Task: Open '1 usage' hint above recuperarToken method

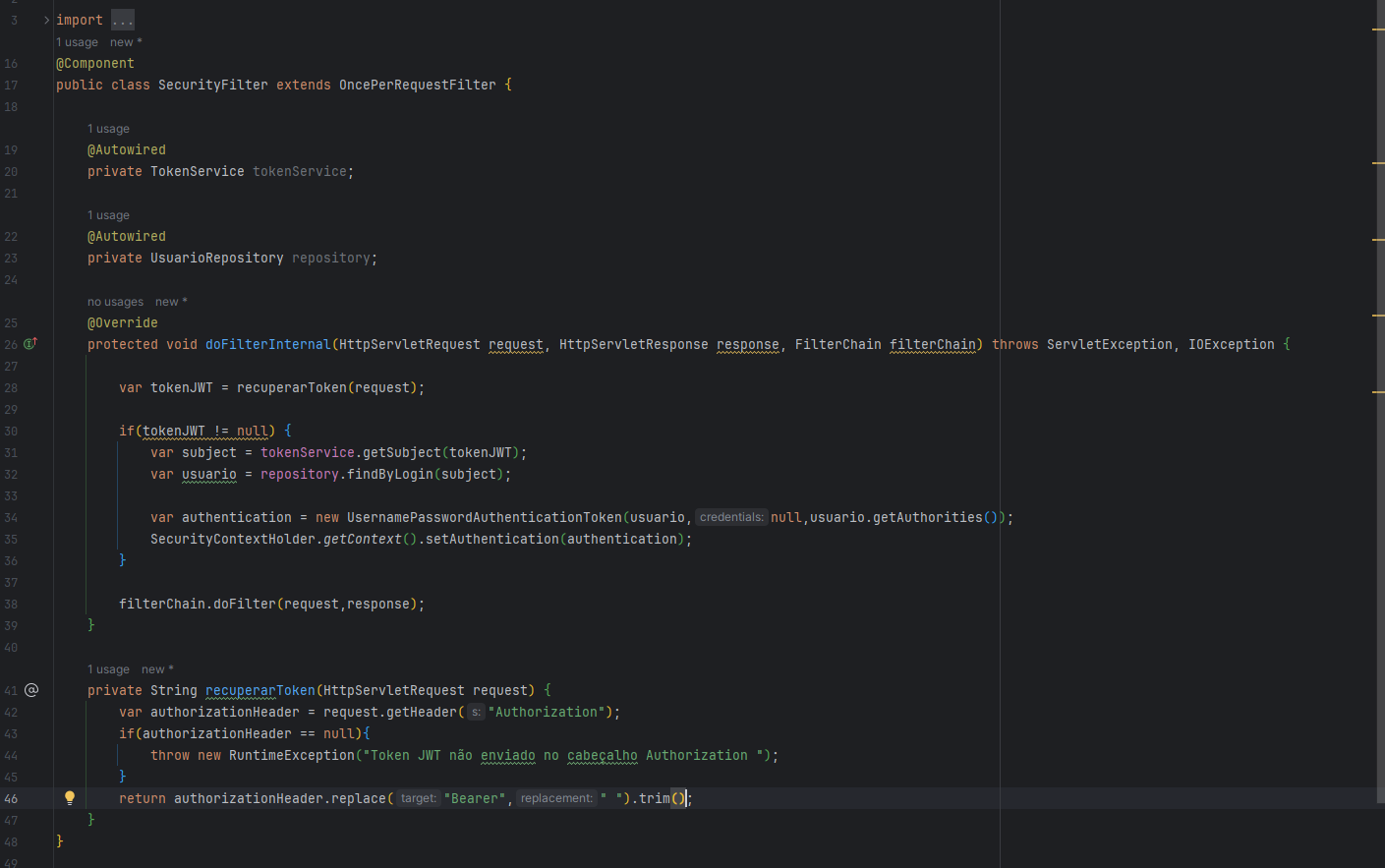Action: point(108,669)
